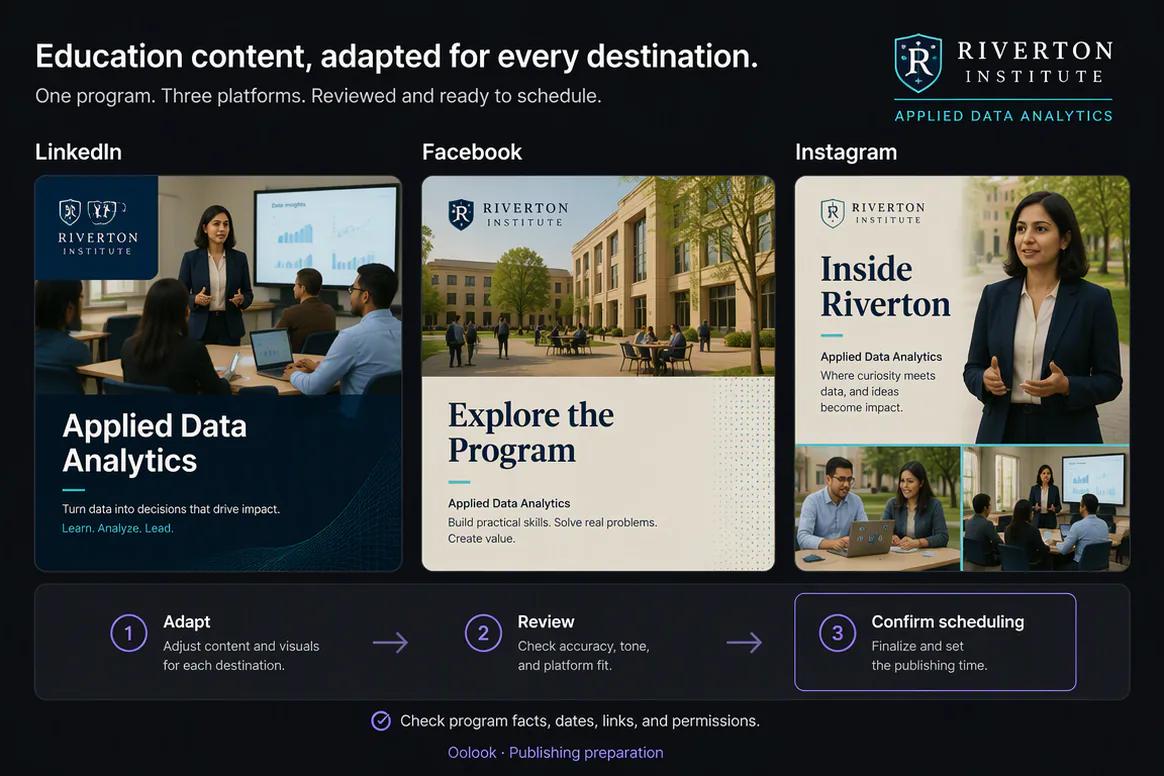Click Turn data into decisions that drive impact
The width and height of the screenshot is (1164, 776).
tap(171, 509)
